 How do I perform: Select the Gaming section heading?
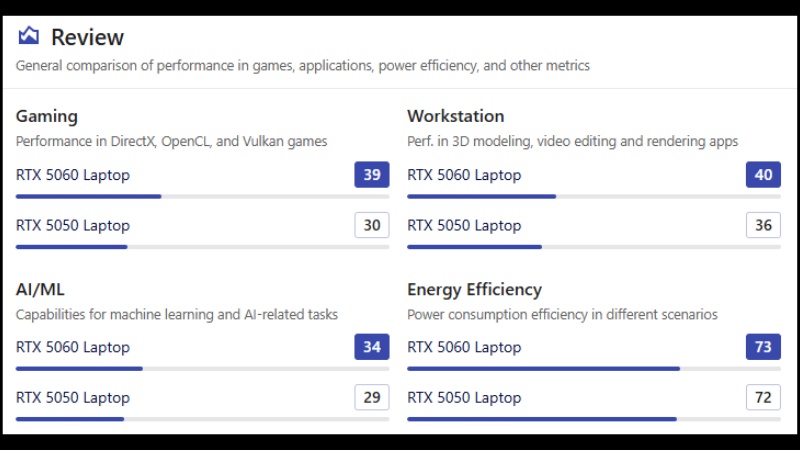(47, 116)
